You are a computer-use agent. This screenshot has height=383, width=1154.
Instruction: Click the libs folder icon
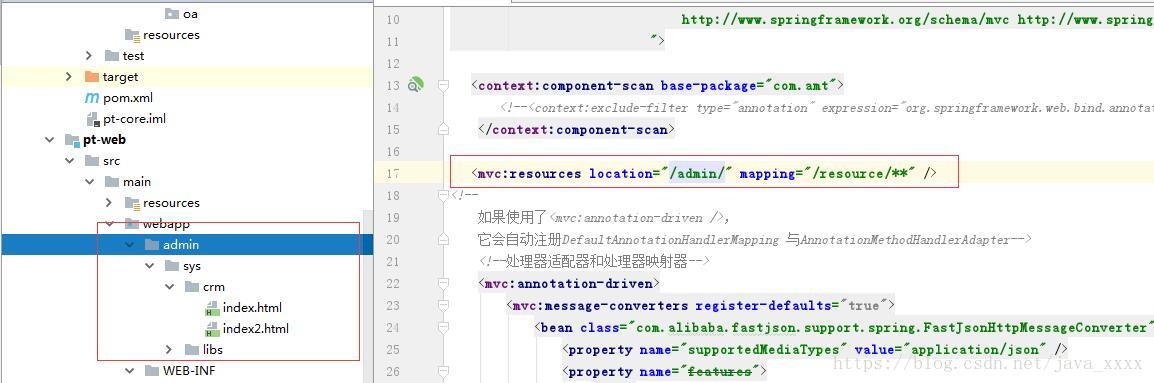(x=192, y=349)
